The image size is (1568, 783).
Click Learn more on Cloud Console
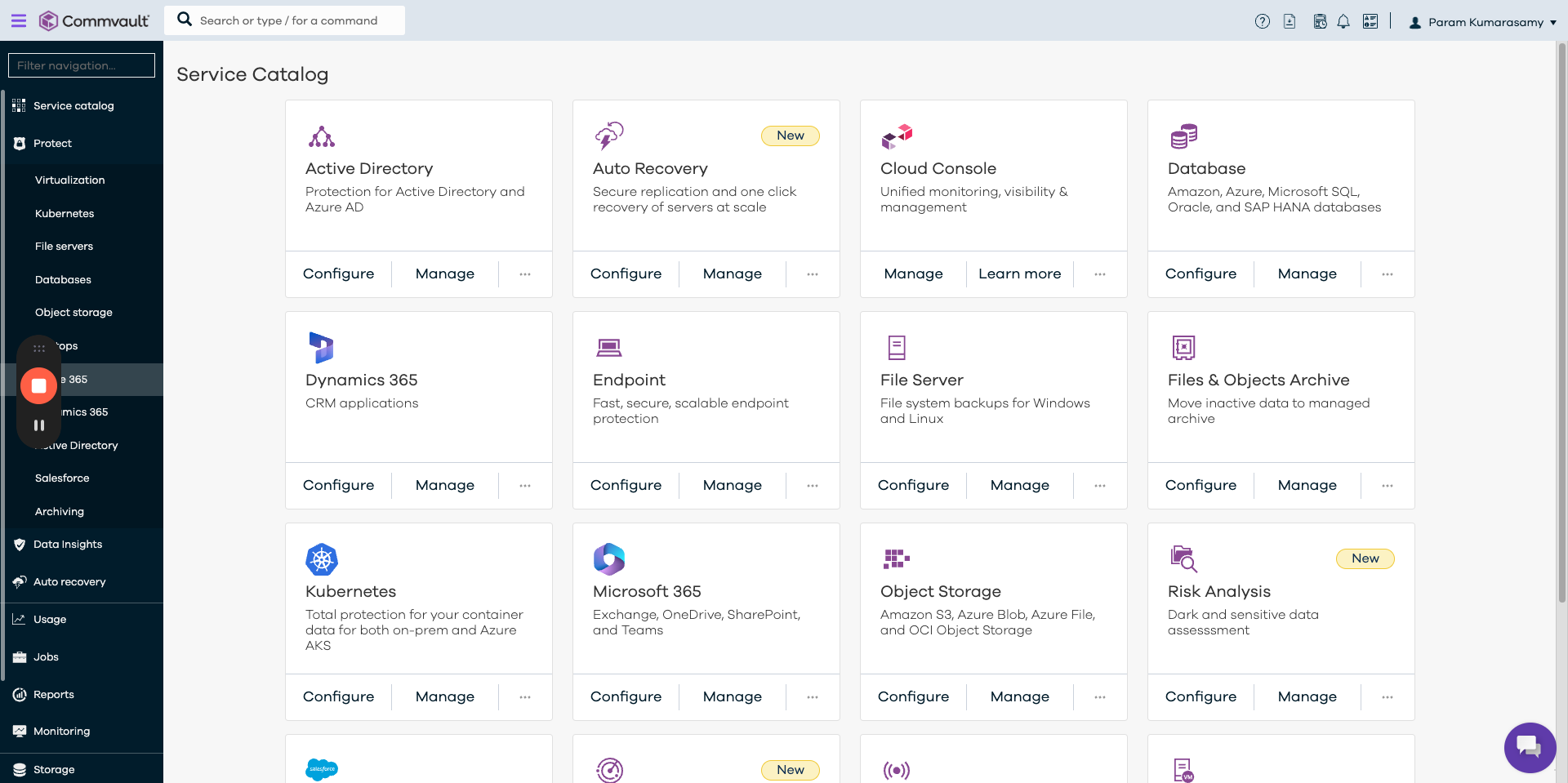[x=1020, y=274]
